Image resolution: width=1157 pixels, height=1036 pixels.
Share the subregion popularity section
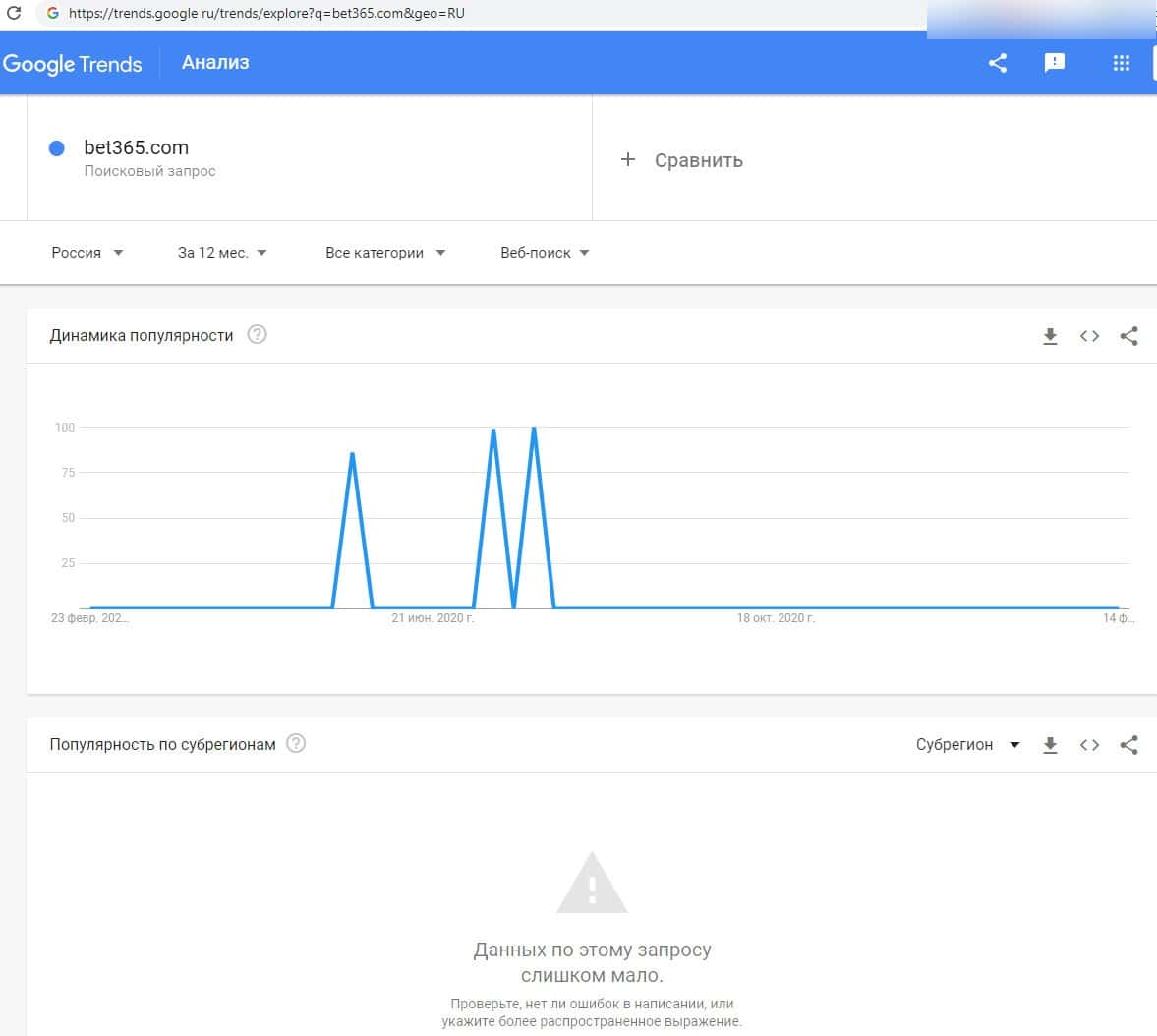pos(1128,745)
